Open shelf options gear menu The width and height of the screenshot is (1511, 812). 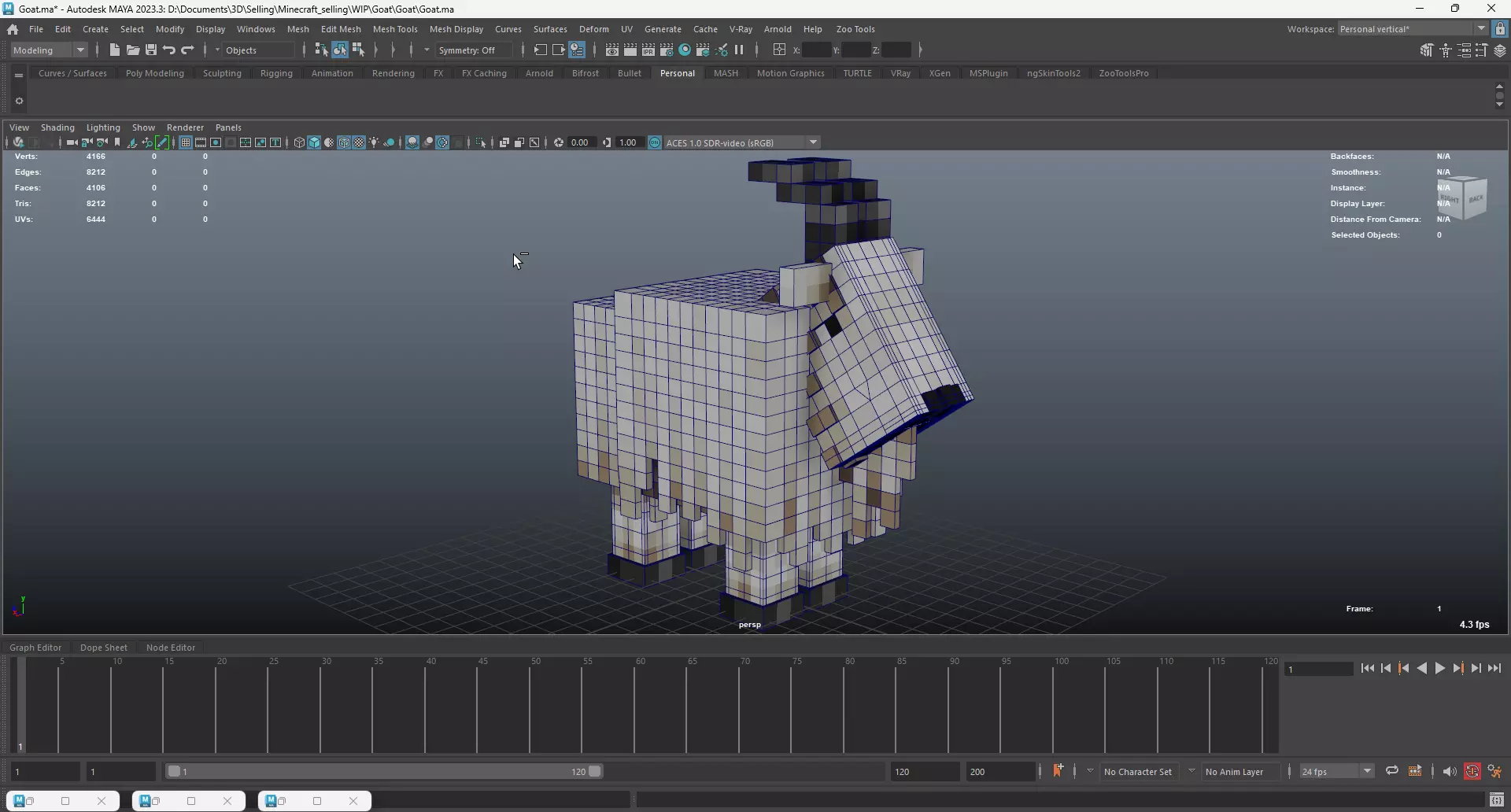[19, 101]
